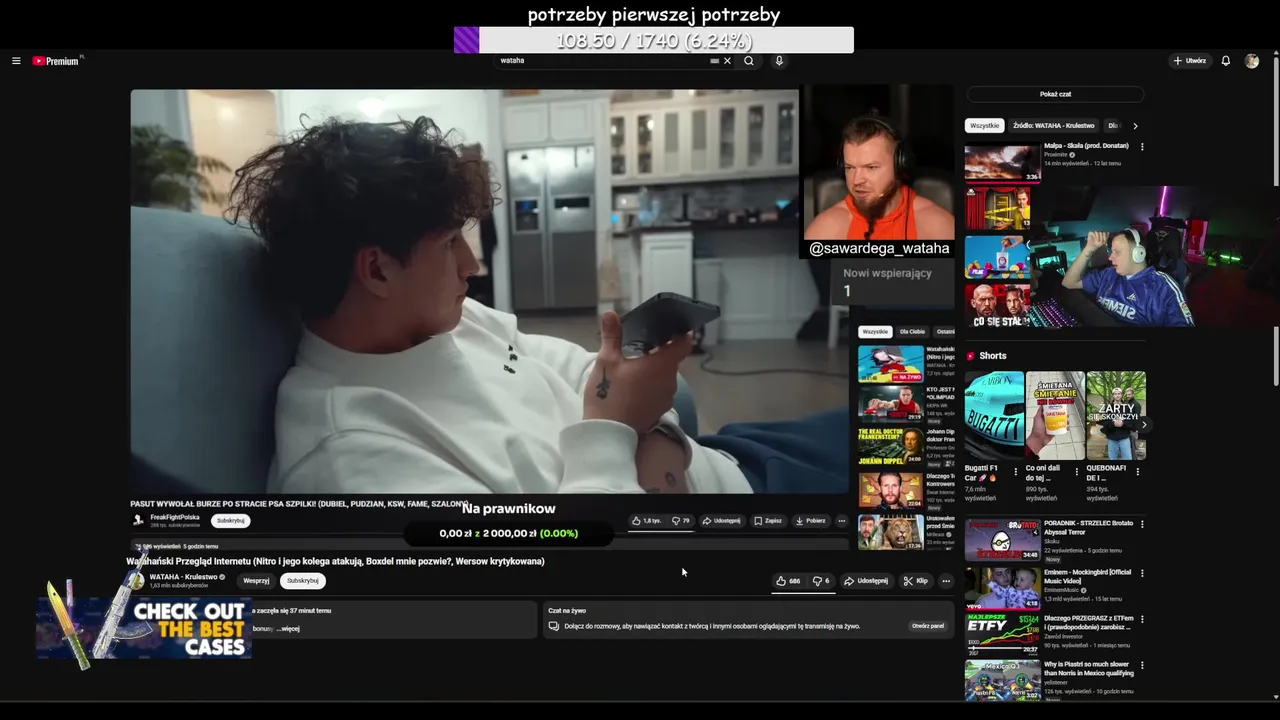Image resolution: width=1280 pixels, height=720 pixels.
Task: Share the WATAHA stream via Udostępnij
Action: [866, 581]
